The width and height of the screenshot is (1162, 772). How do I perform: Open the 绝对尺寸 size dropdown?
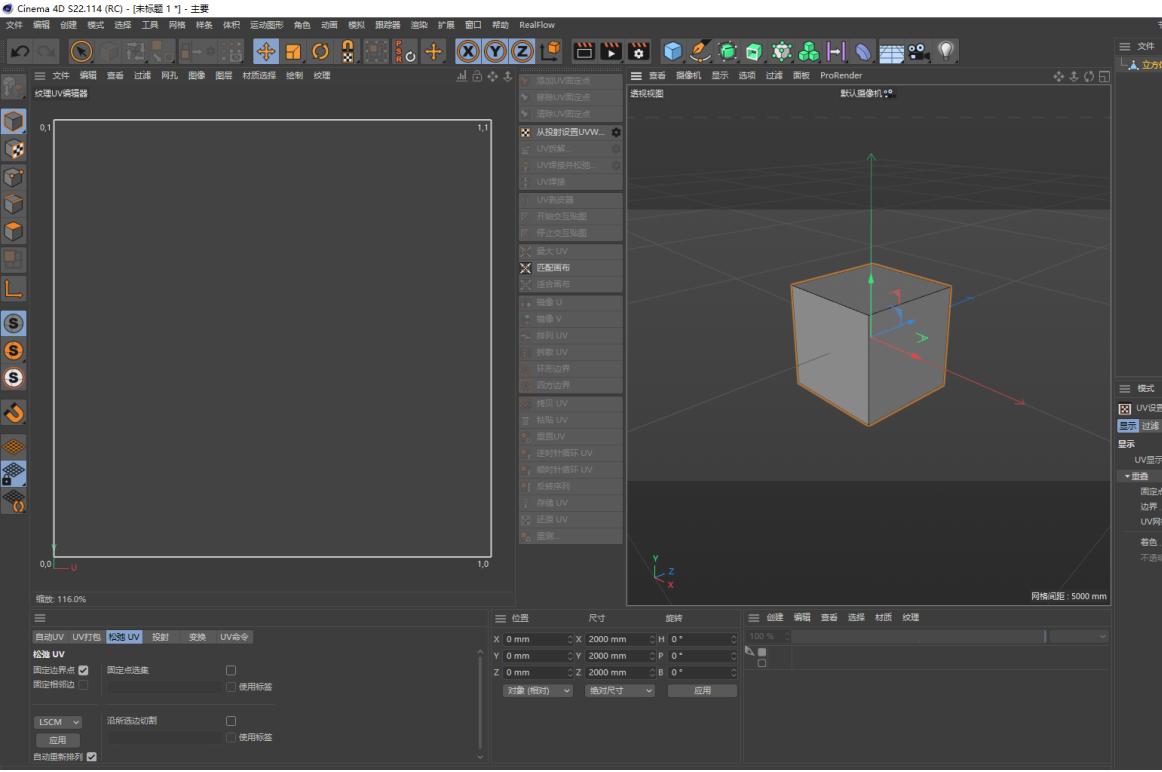(x=620, y=691)
